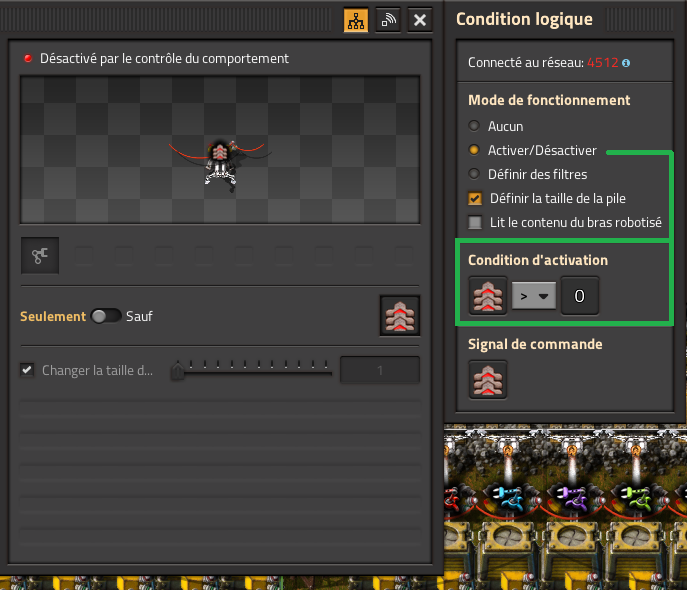Viewport: 687px width, 590px height.
Task: Select the green inserter in the world
Action: coord(636,498)
